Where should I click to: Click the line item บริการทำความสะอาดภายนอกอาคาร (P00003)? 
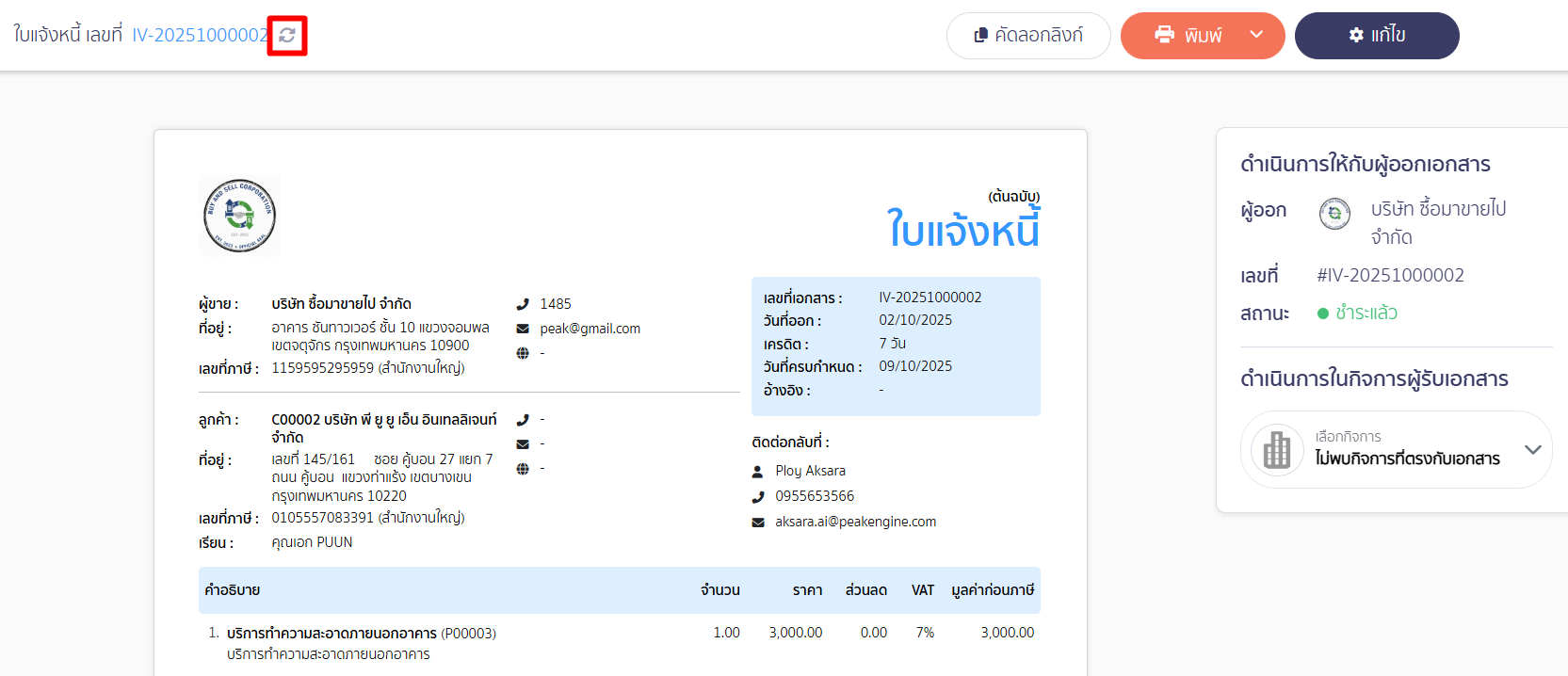[362, 634]
